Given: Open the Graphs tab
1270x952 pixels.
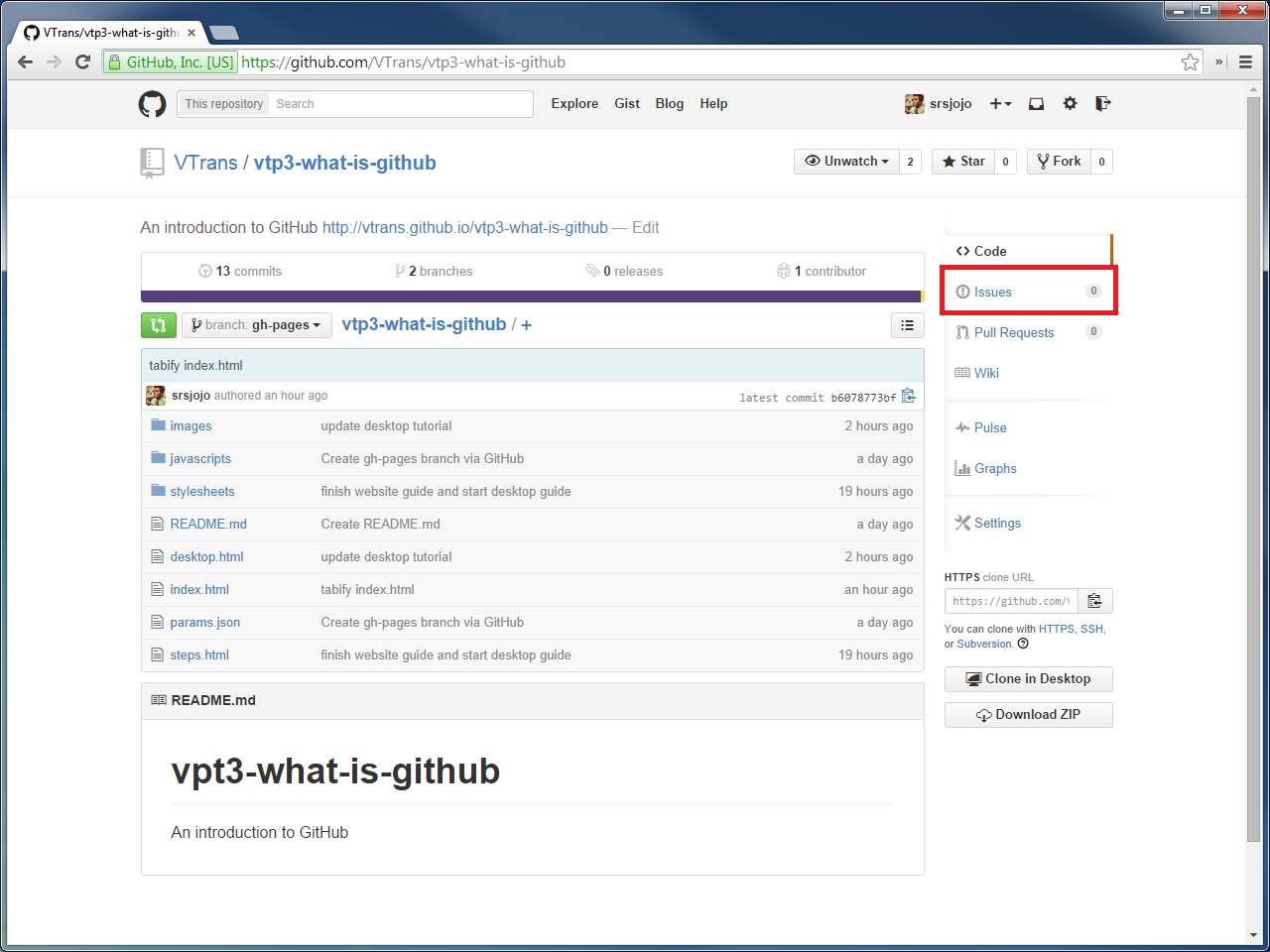Looking at the screenshot, I should pyautogui.click(x=1028, y=468).
